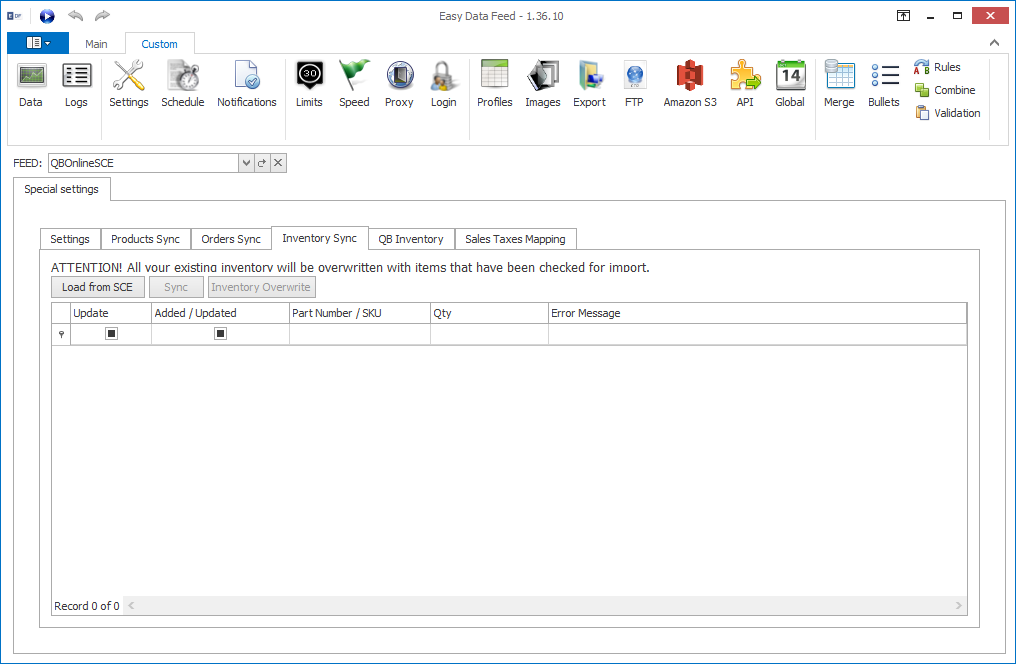This screenshot has width=1016, height=664.
Task: Toggle the Added / Updated filter checkbox
Action: [220, 334]
